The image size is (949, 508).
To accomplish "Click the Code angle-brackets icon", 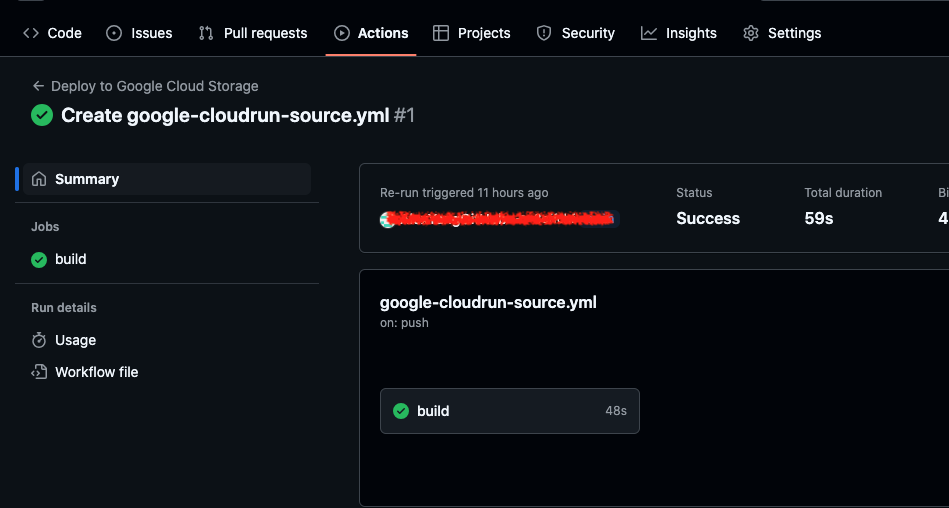I will pos(31,33).
